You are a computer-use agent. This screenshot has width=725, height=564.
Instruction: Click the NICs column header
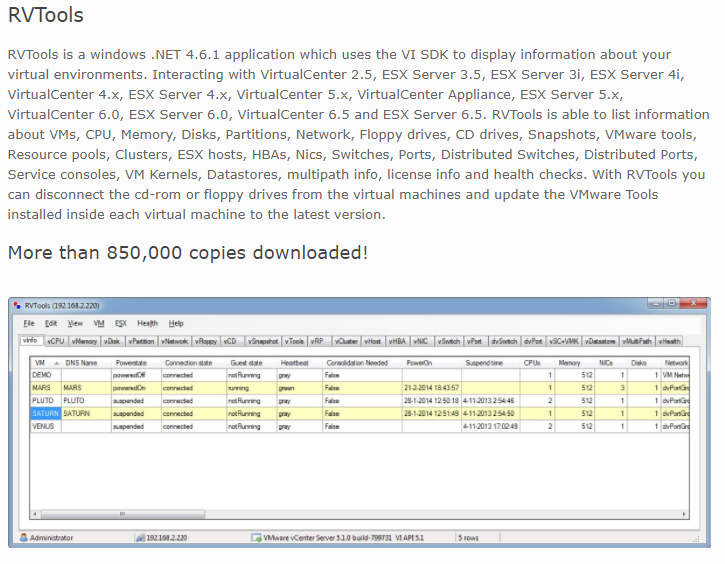[610, 363]
